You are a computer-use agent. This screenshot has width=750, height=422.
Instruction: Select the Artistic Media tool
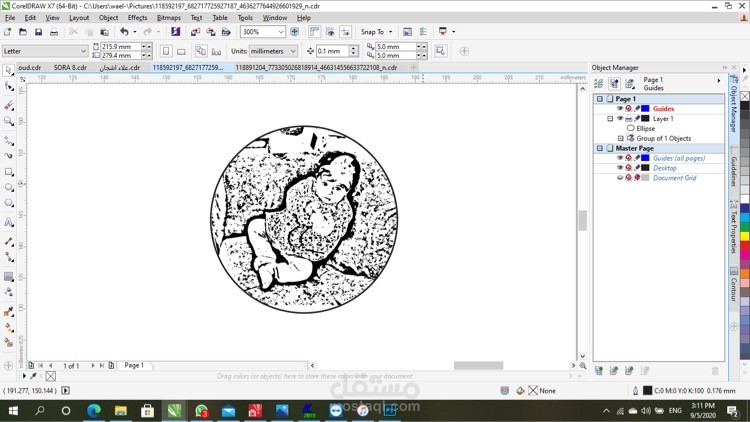click(9, 156)
